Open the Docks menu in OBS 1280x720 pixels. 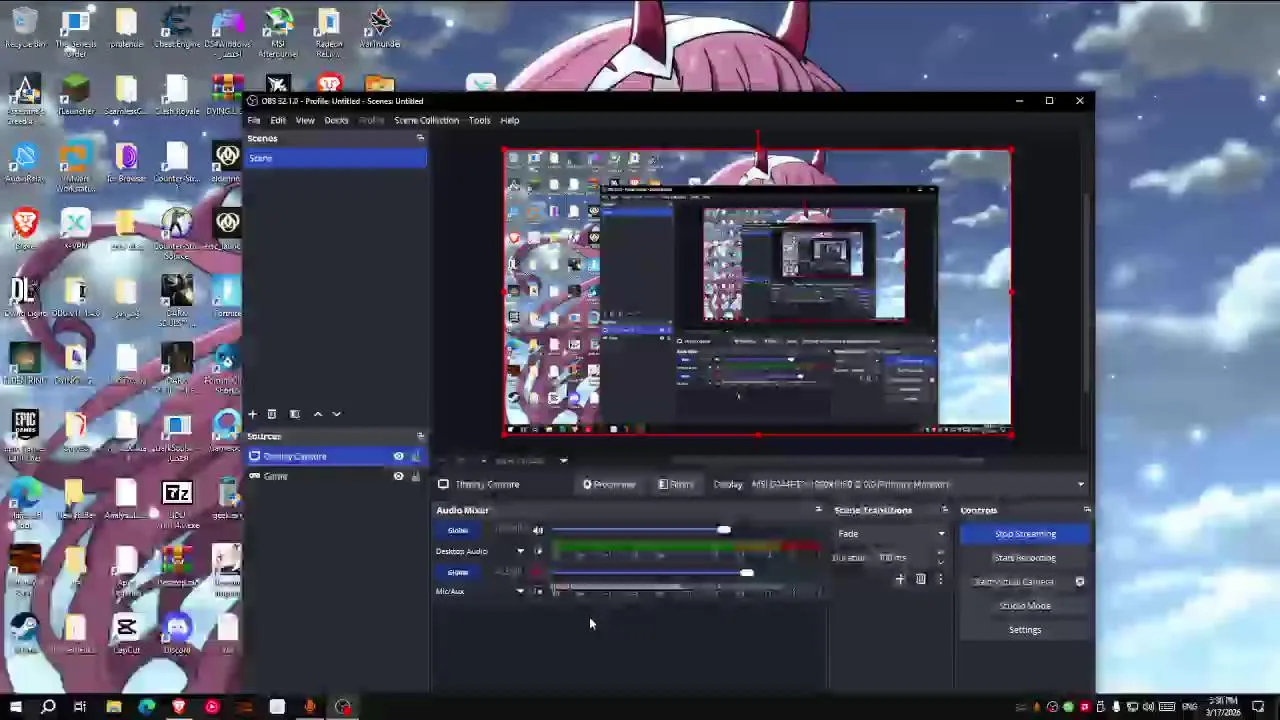[x=336, y=120]
